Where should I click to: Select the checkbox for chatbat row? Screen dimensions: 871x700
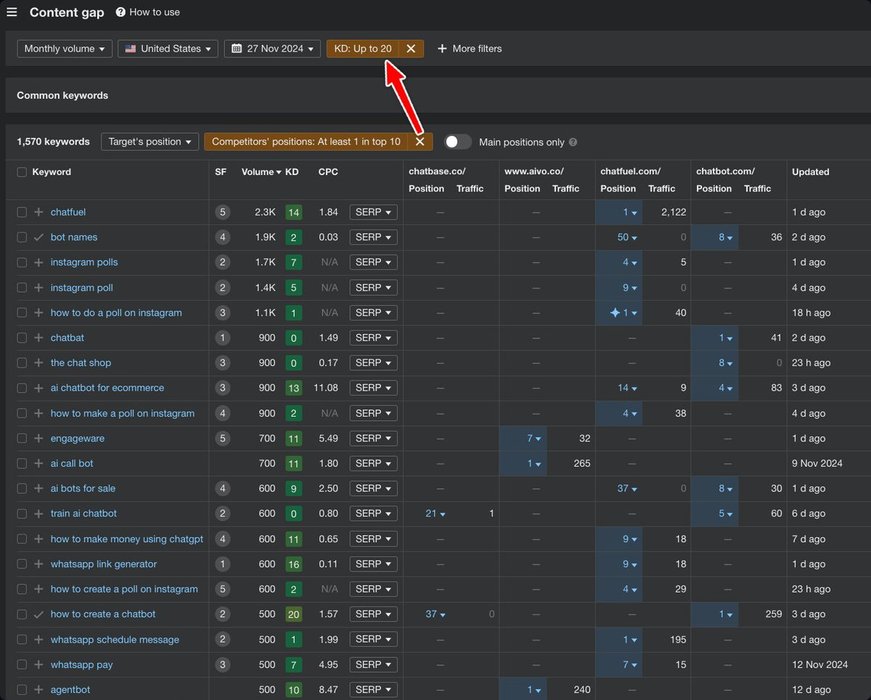pos(22,338)
